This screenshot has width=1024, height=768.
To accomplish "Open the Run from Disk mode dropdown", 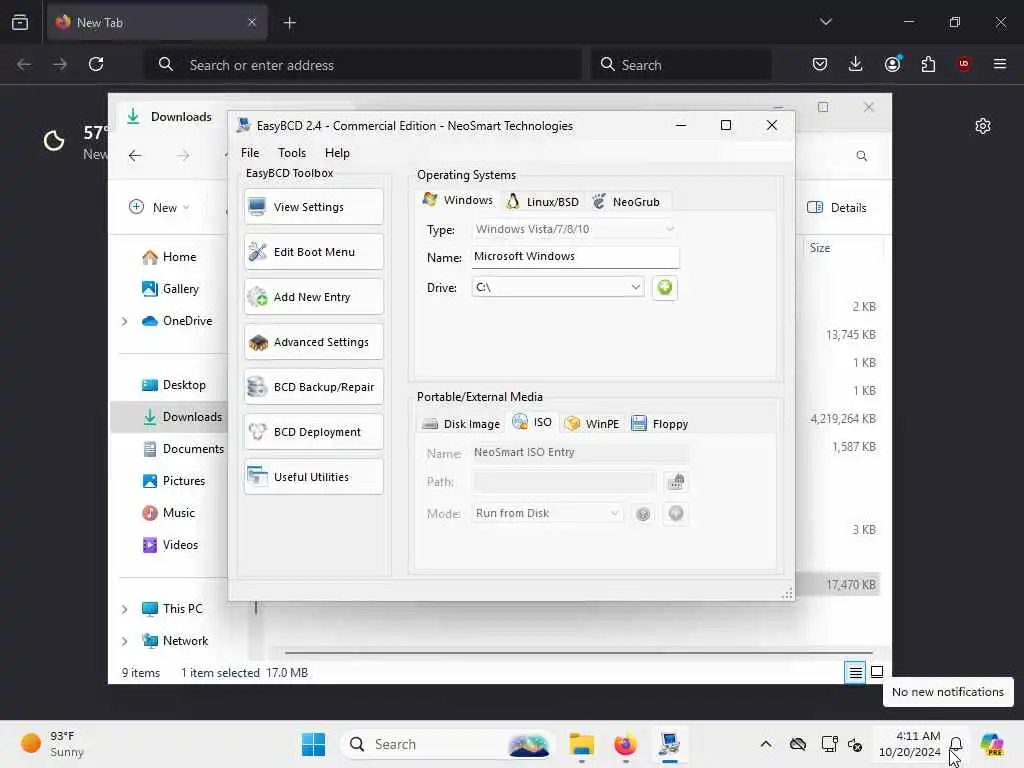I will coord(547,513).
